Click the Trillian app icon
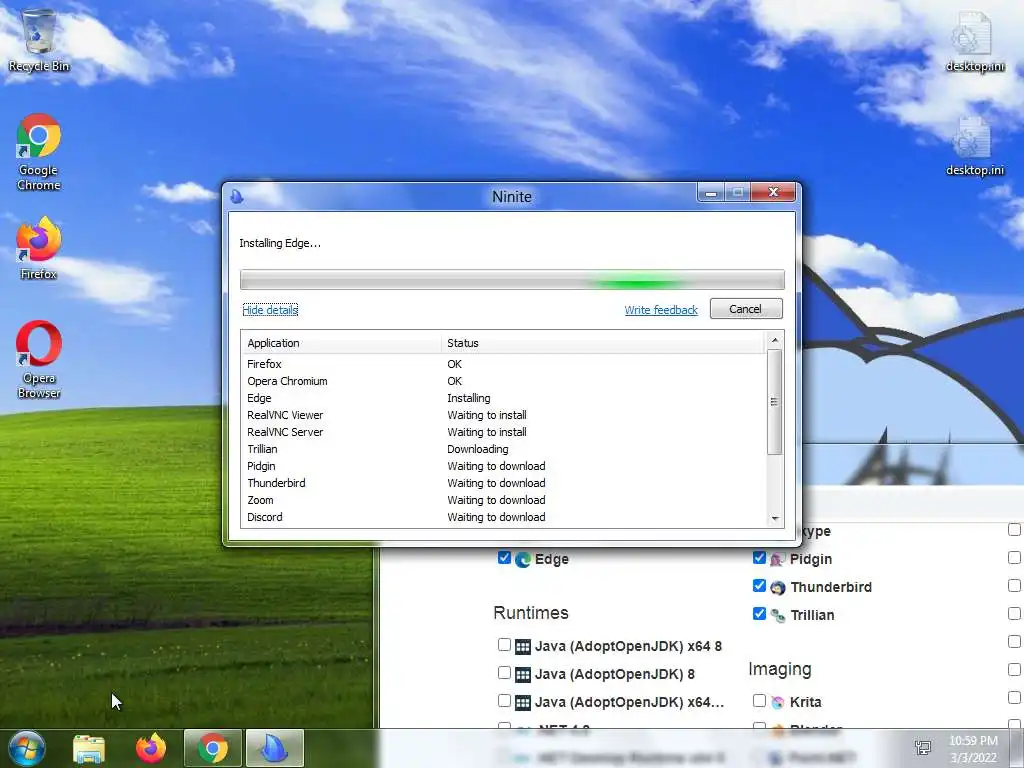 pyautogui.click(x=777, y=615)
